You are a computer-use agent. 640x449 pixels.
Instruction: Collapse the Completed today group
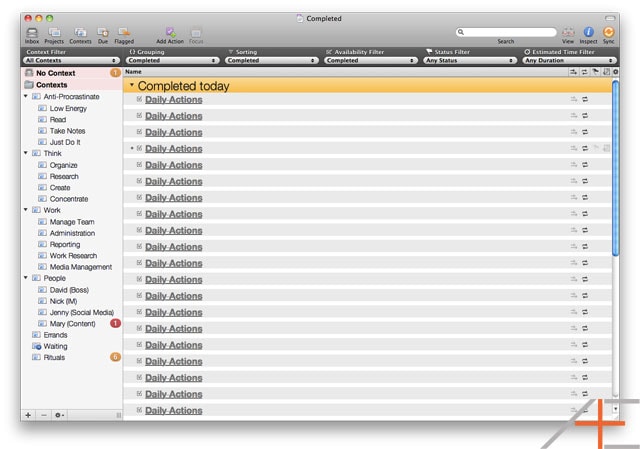point(132,85)
